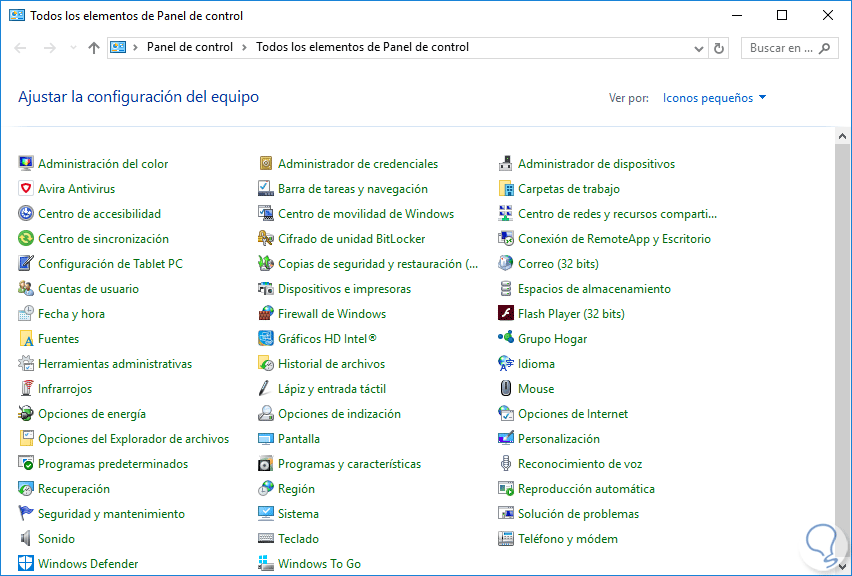Expand chevron after 'Panel de control' breadcrumb
Viewport: 852px width, 576px height.
[x=245, y=48]
